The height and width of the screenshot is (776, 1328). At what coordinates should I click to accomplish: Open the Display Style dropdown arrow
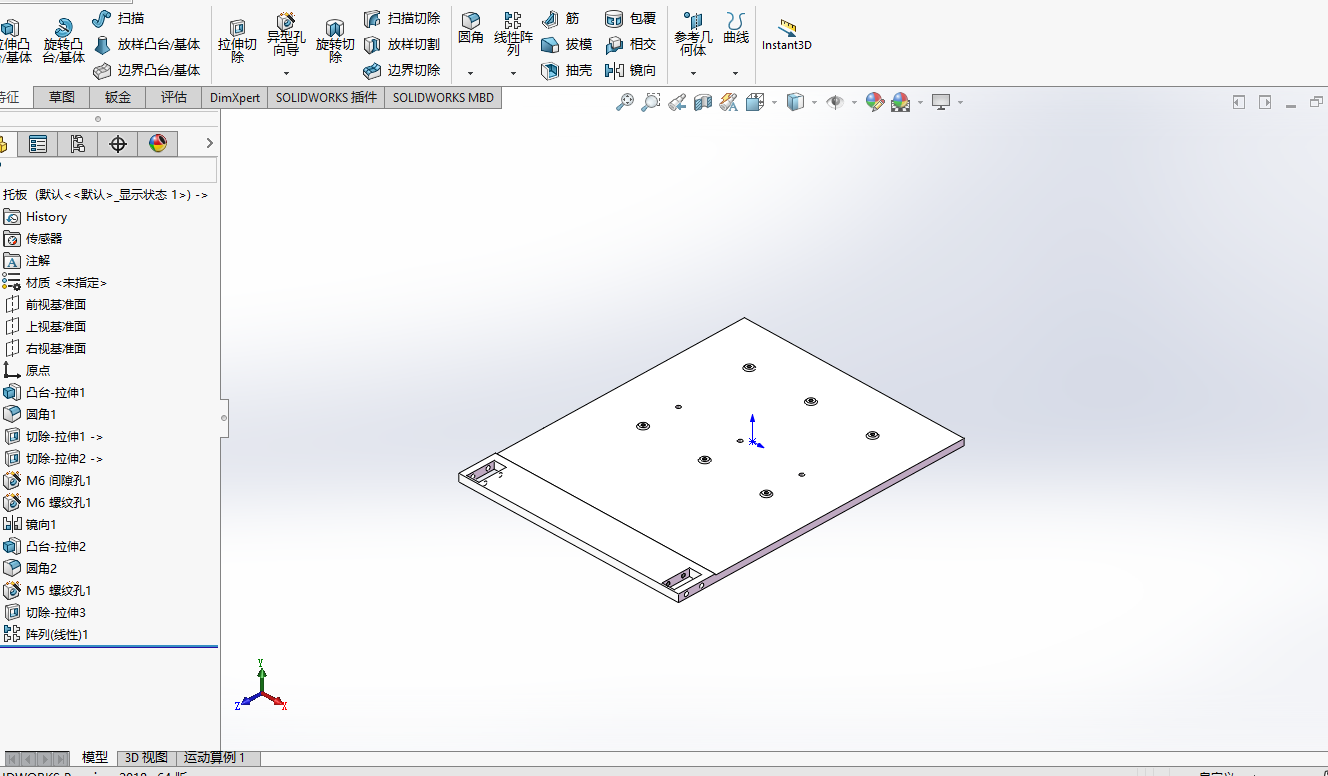814,102
